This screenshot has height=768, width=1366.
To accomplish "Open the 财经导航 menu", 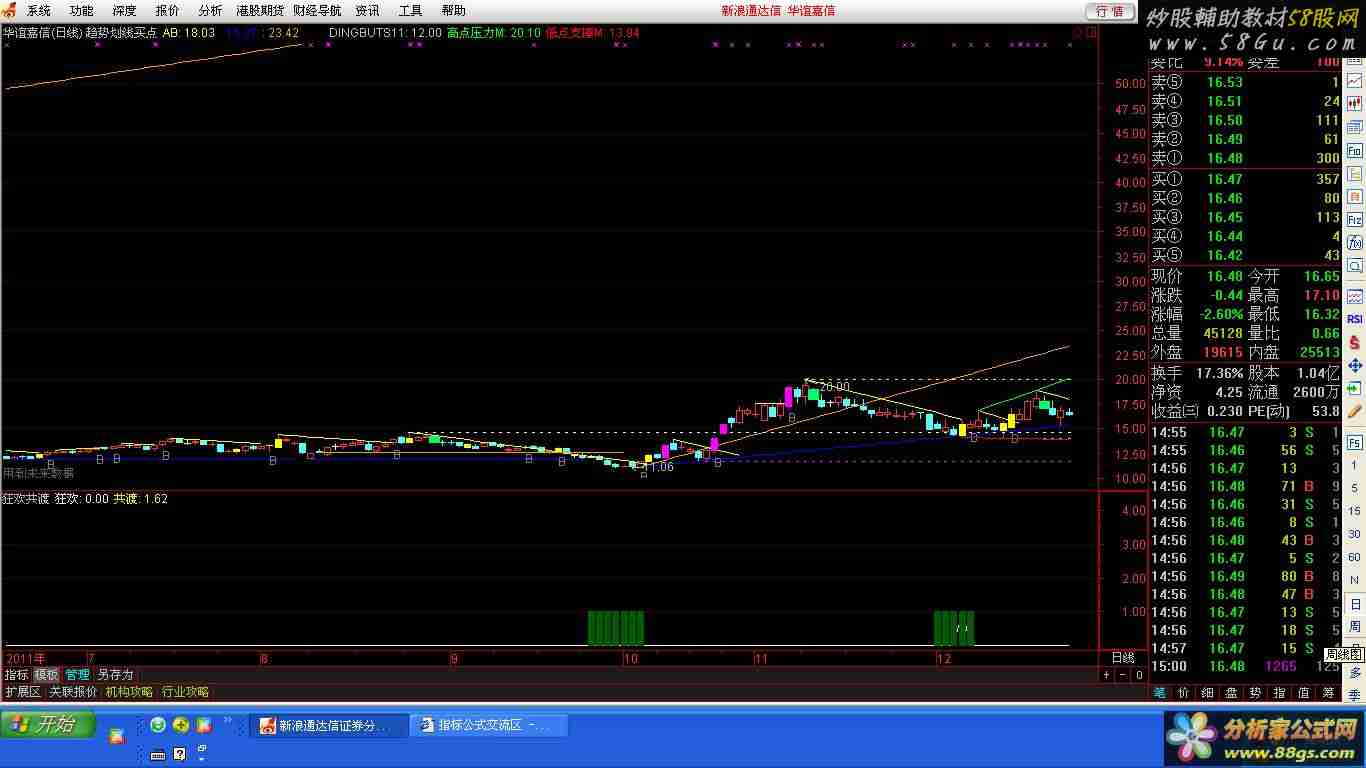I will 317,10.
